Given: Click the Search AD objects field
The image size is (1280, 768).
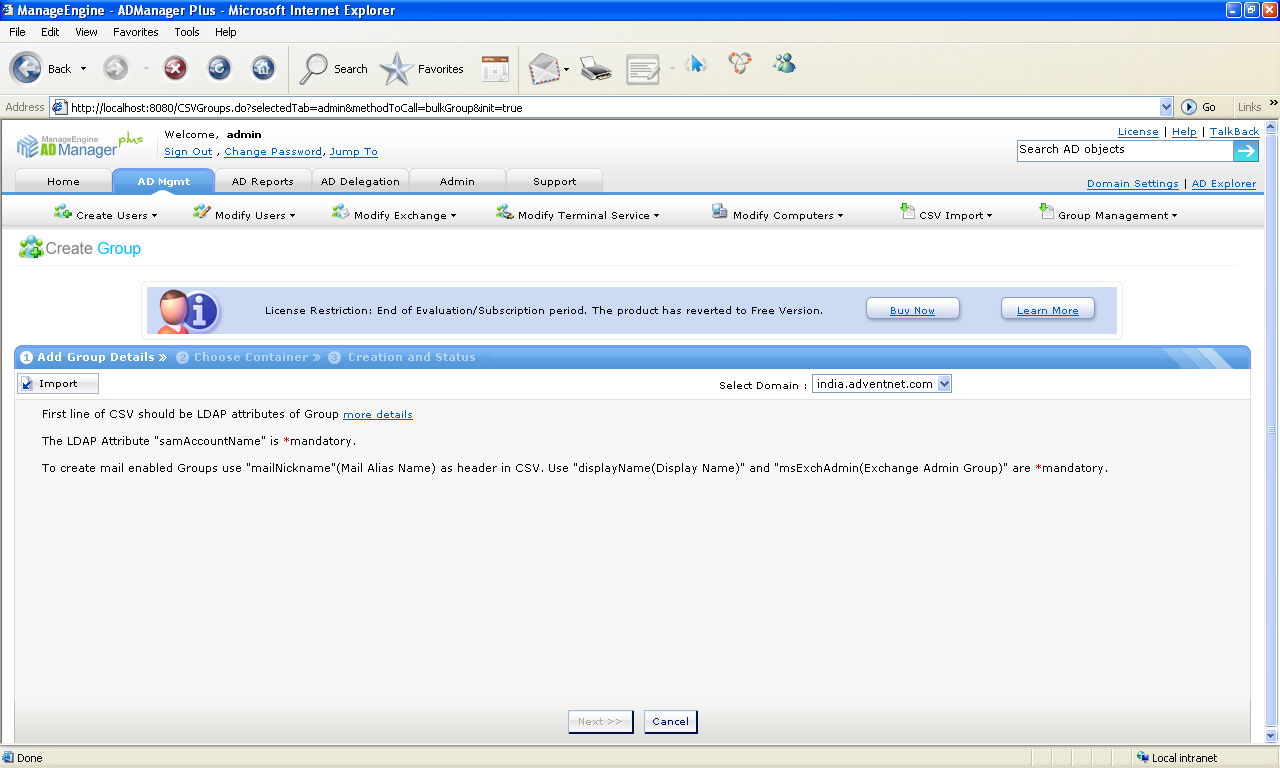Looking at the screenshot, I should click(1124, 150).
